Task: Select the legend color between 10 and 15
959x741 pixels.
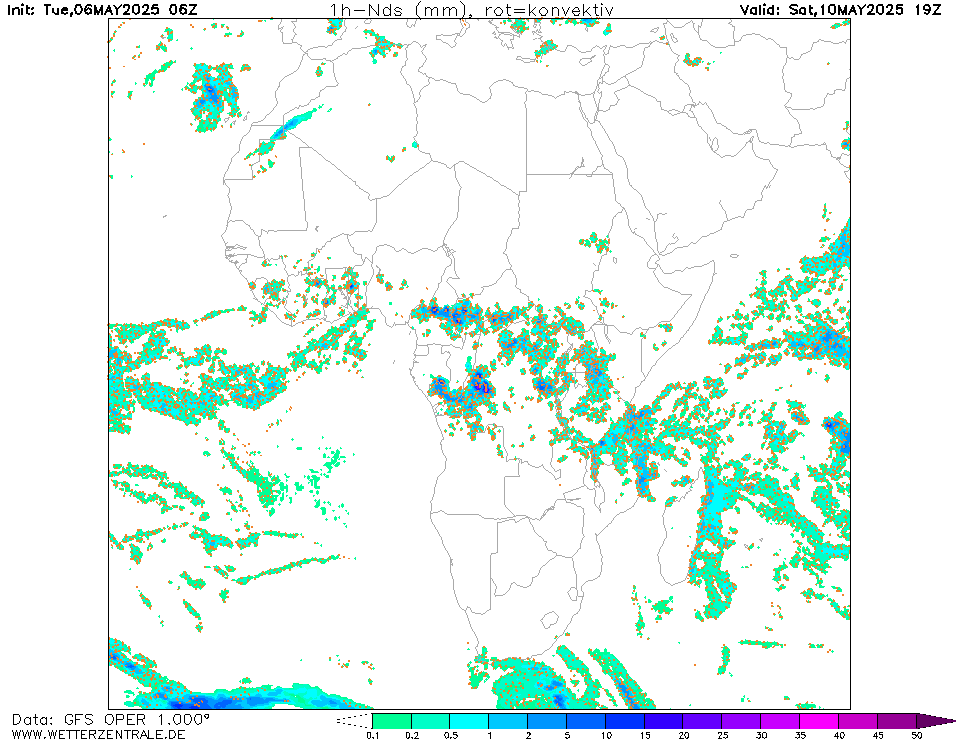Action: 624,721
